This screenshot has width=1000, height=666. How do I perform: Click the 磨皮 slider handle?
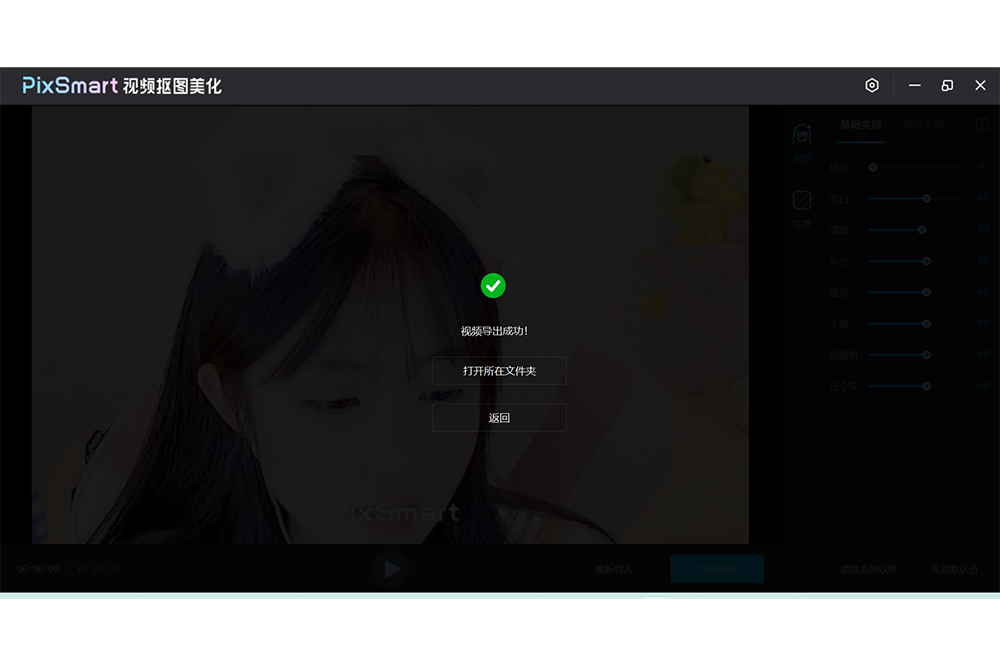(873, 167)
